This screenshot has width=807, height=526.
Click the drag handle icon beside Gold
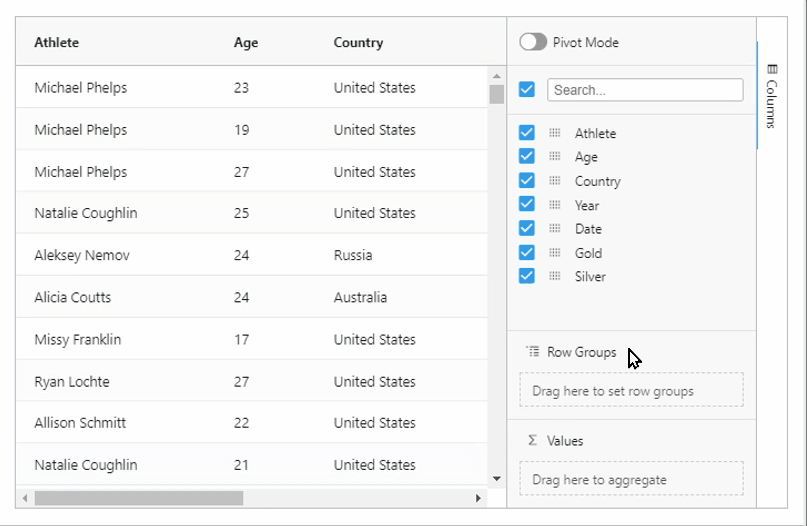(555, 253)
